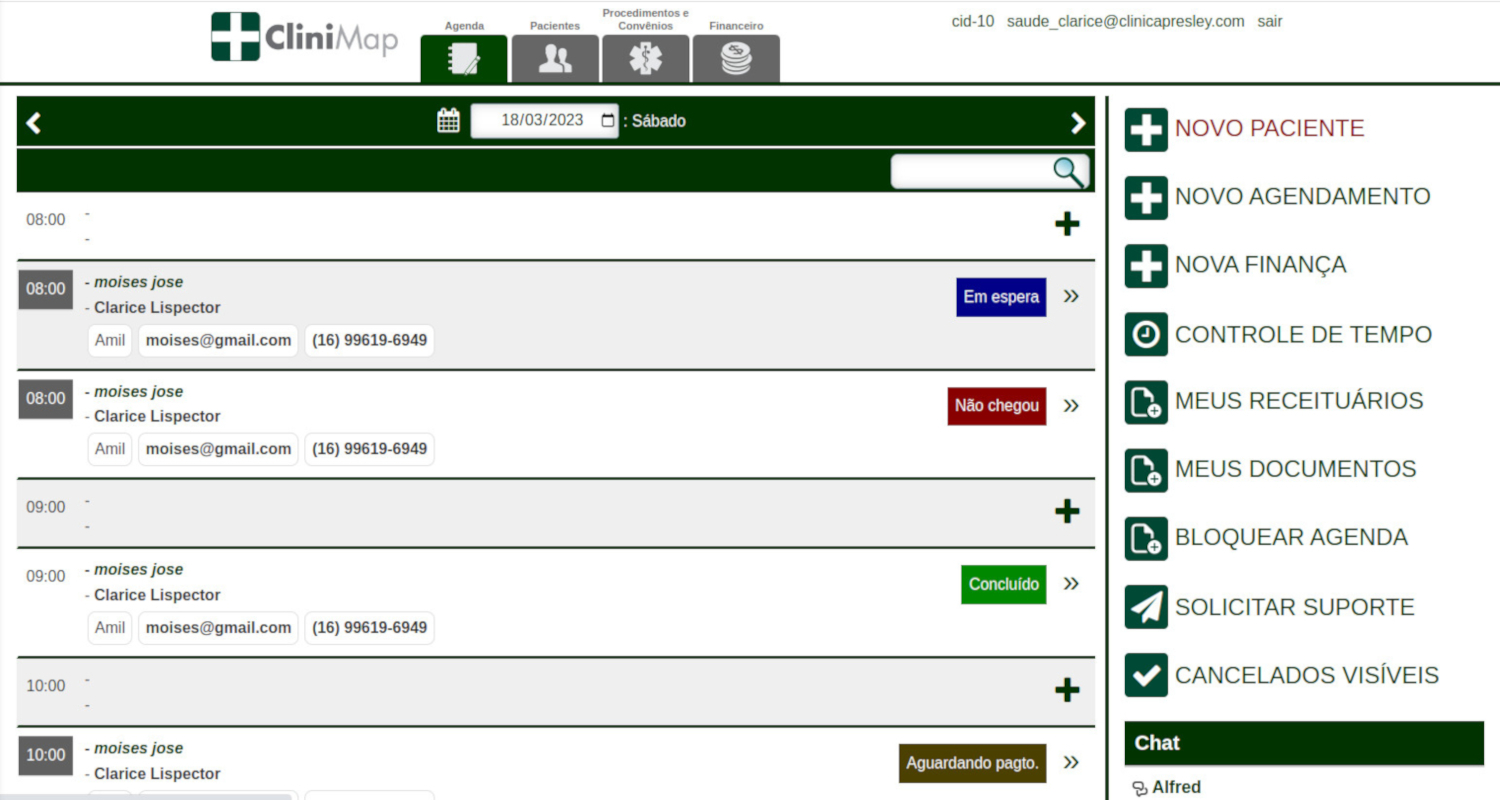
Task: Add appointment at empty 08:00 slot
Action: (x=1067, y=224)
